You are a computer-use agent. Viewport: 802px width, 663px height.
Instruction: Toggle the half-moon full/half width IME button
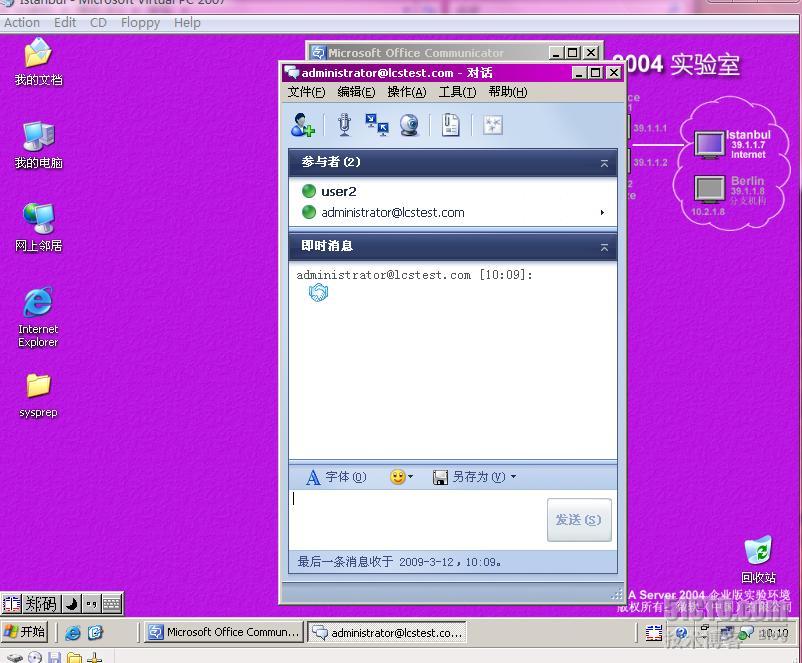tap(71, 604)
